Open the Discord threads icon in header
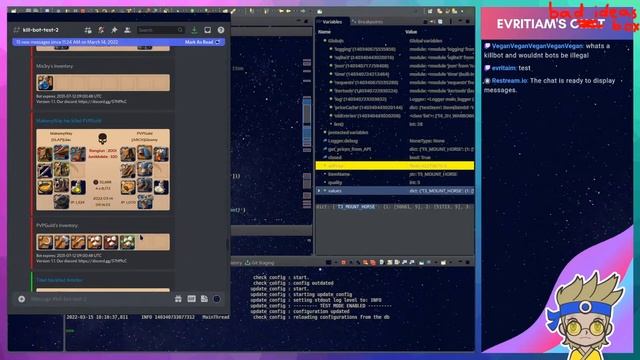The height and width of the screenshot is (360, 640). [x=88, y=30]
